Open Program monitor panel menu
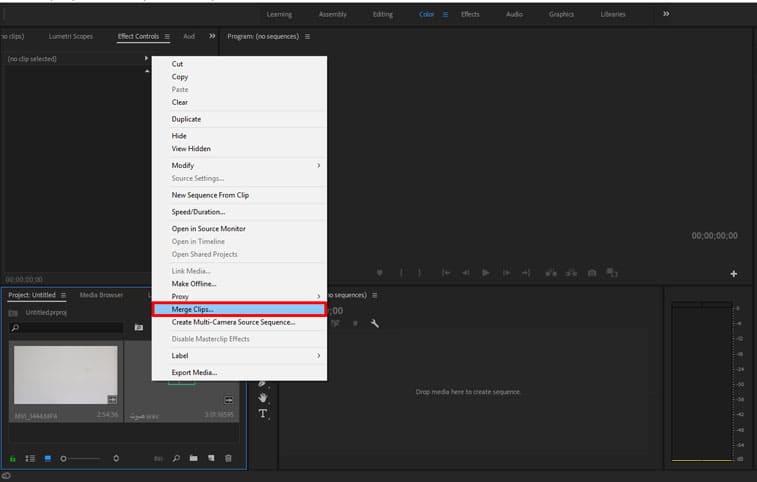The width and height of the screenshot is (757, 482). 308,36
